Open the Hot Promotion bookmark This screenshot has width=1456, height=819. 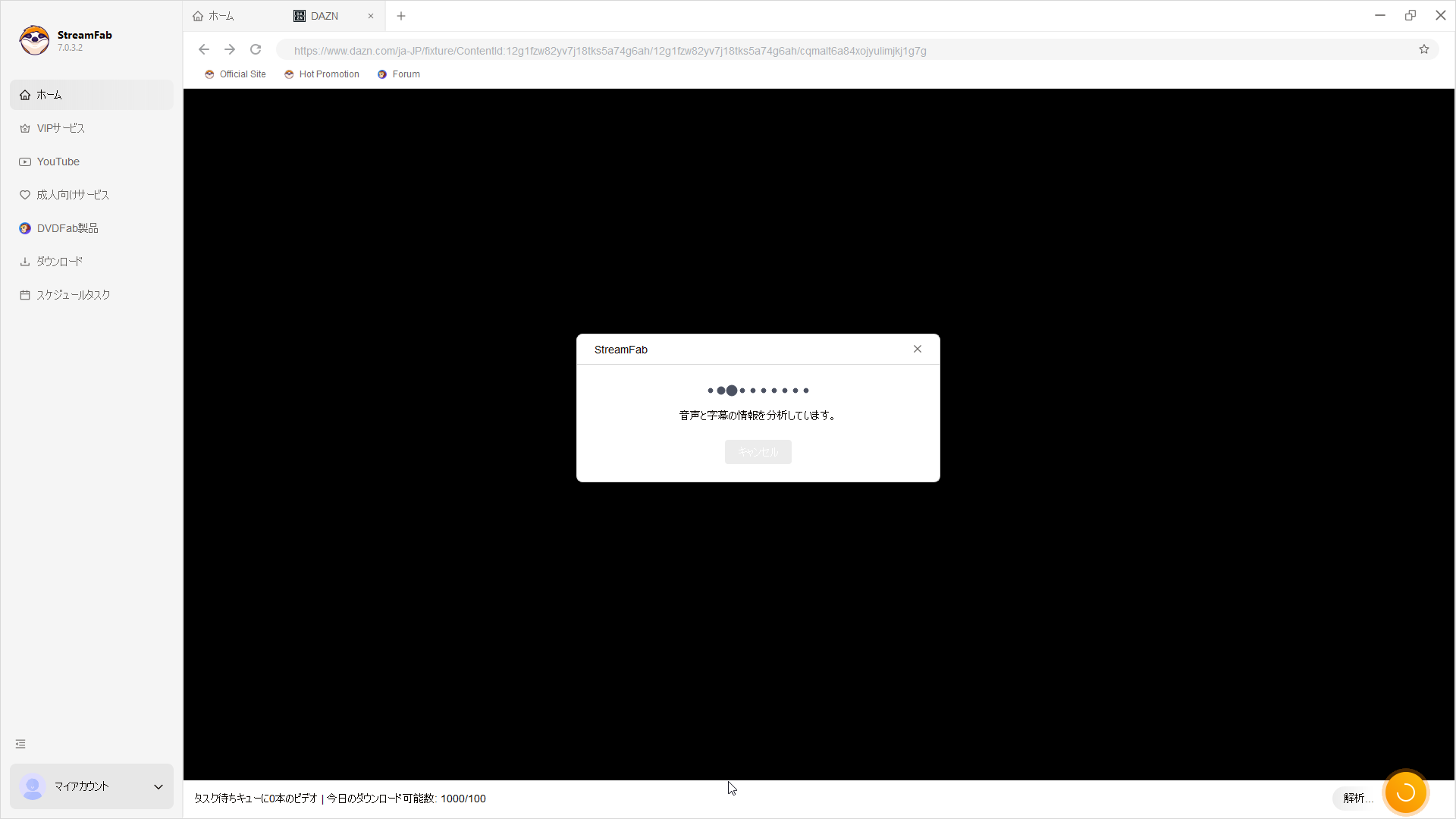pyautogui.click(x=322, y=74)
